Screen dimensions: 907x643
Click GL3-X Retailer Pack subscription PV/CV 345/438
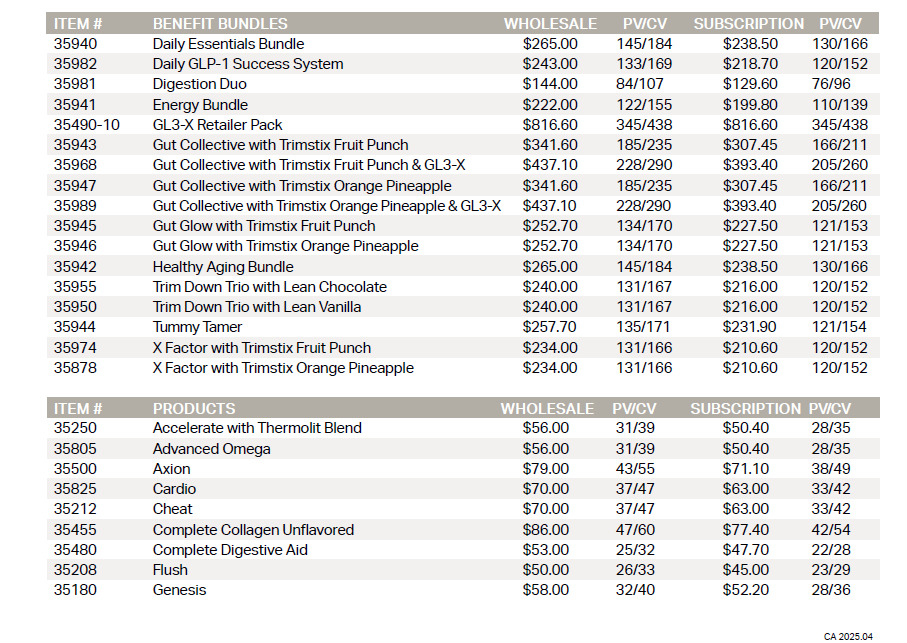[839, 125]
